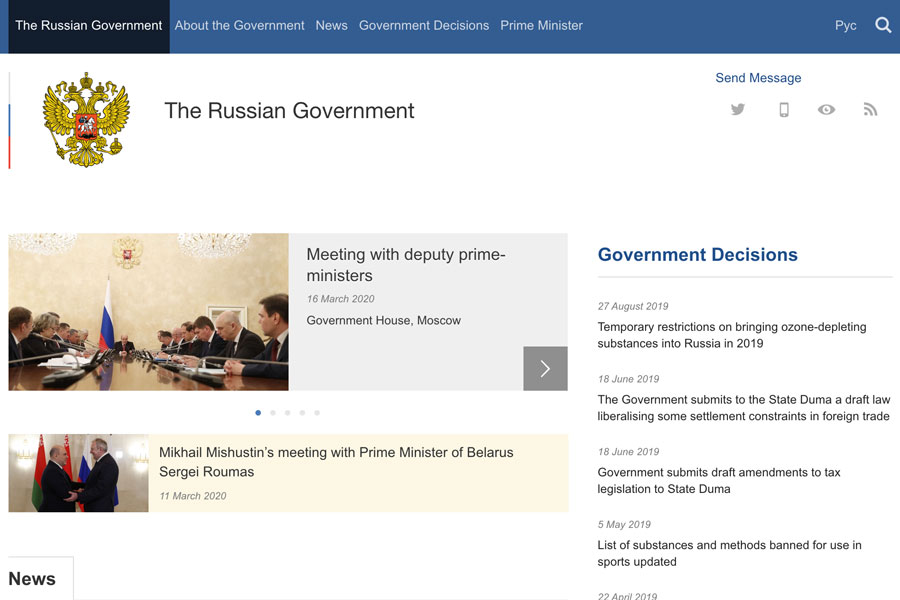
Task: Click the 16 March 2020 date
Action: click(x=340, y=299)
